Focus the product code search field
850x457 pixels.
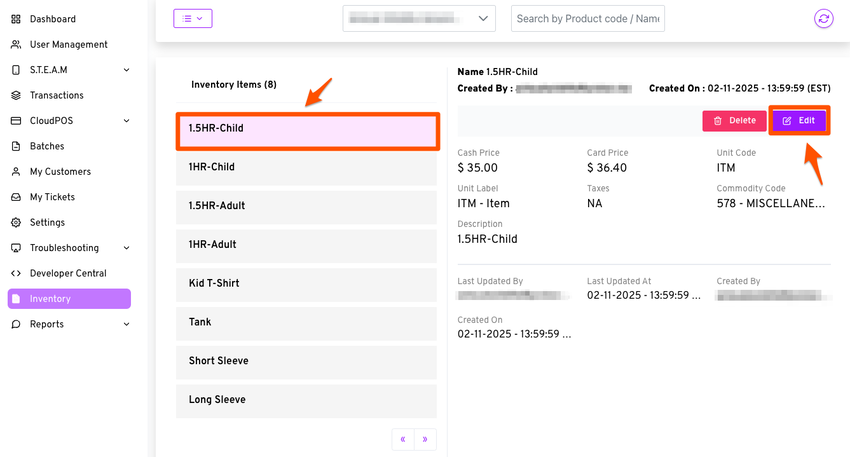(x=588, y=18)
